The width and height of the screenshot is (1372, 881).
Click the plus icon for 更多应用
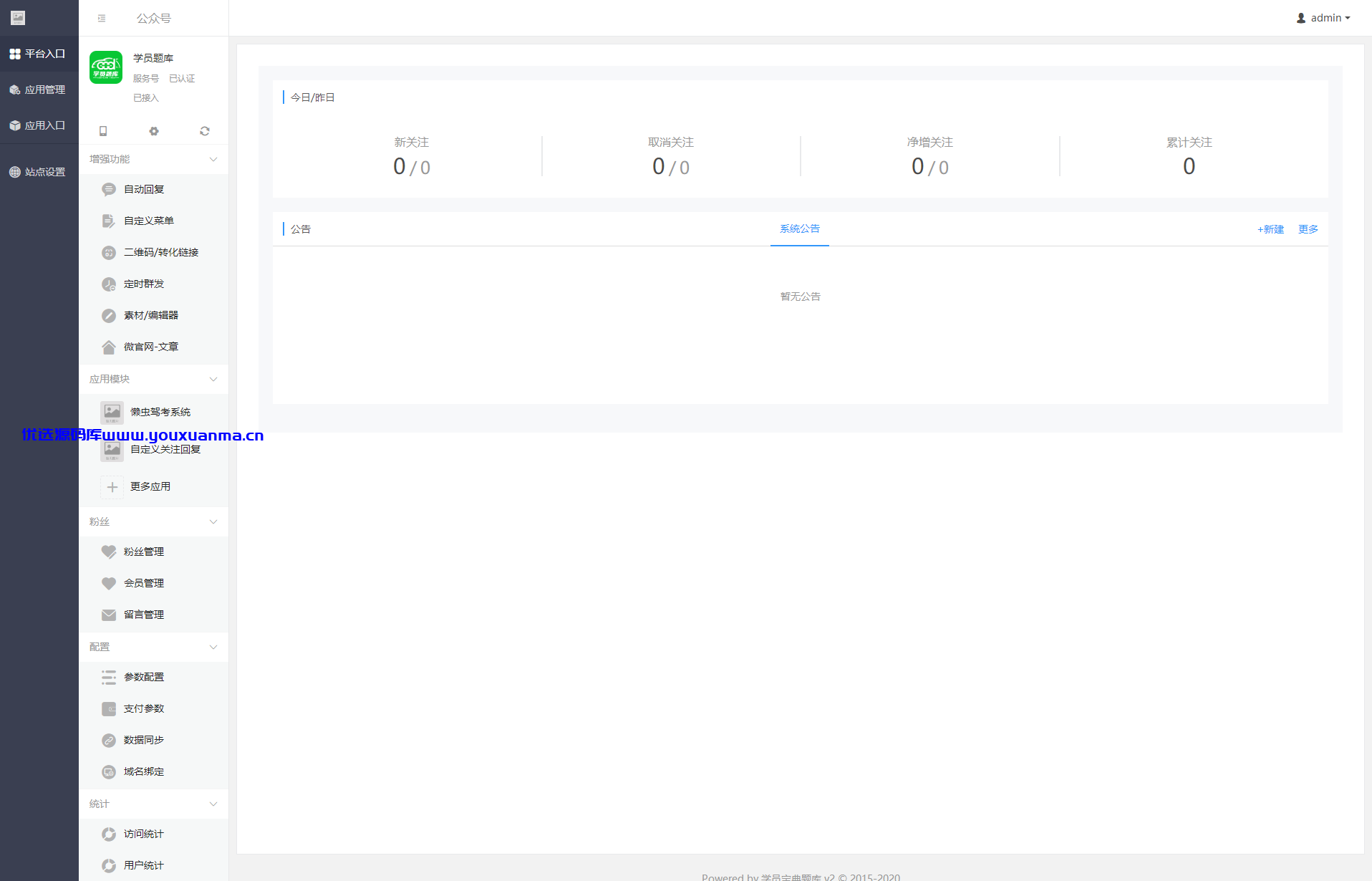tap(112, 487)
